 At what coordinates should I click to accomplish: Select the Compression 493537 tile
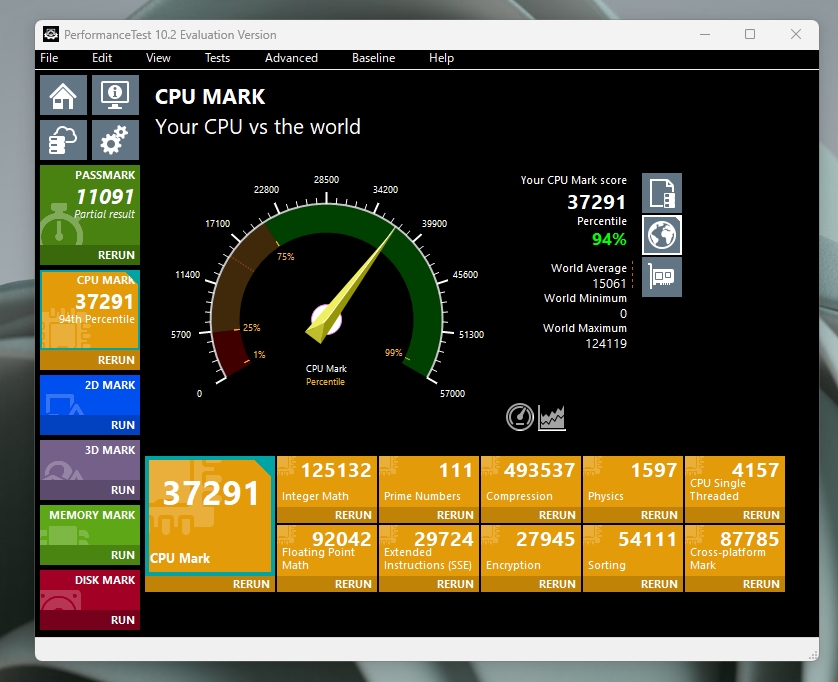531,482
